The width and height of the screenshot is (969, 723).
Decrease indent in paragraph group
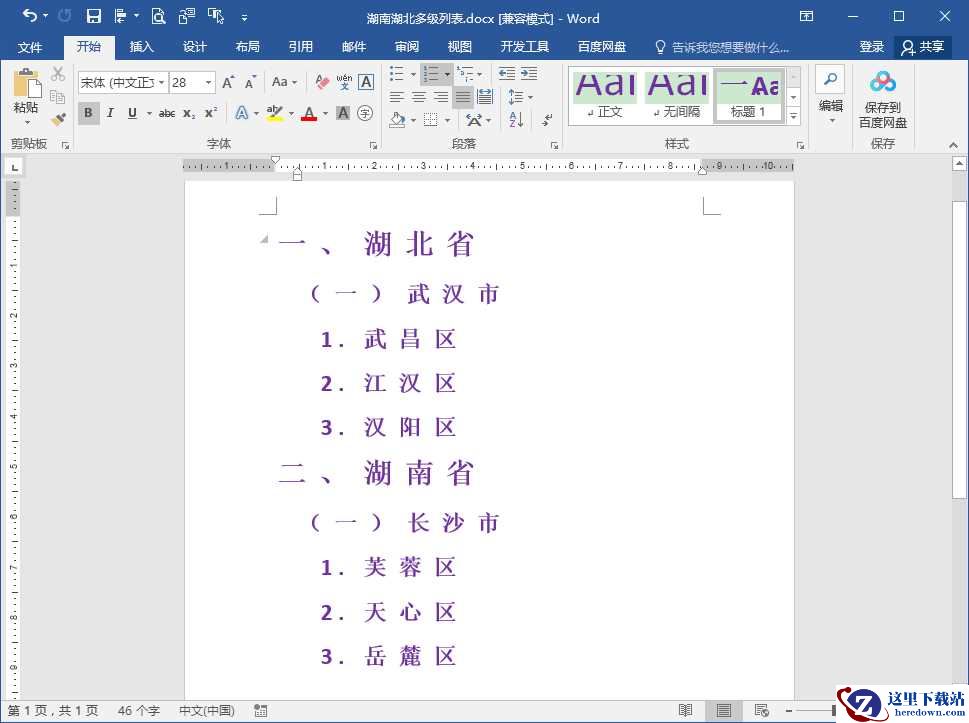coord(507,74)
